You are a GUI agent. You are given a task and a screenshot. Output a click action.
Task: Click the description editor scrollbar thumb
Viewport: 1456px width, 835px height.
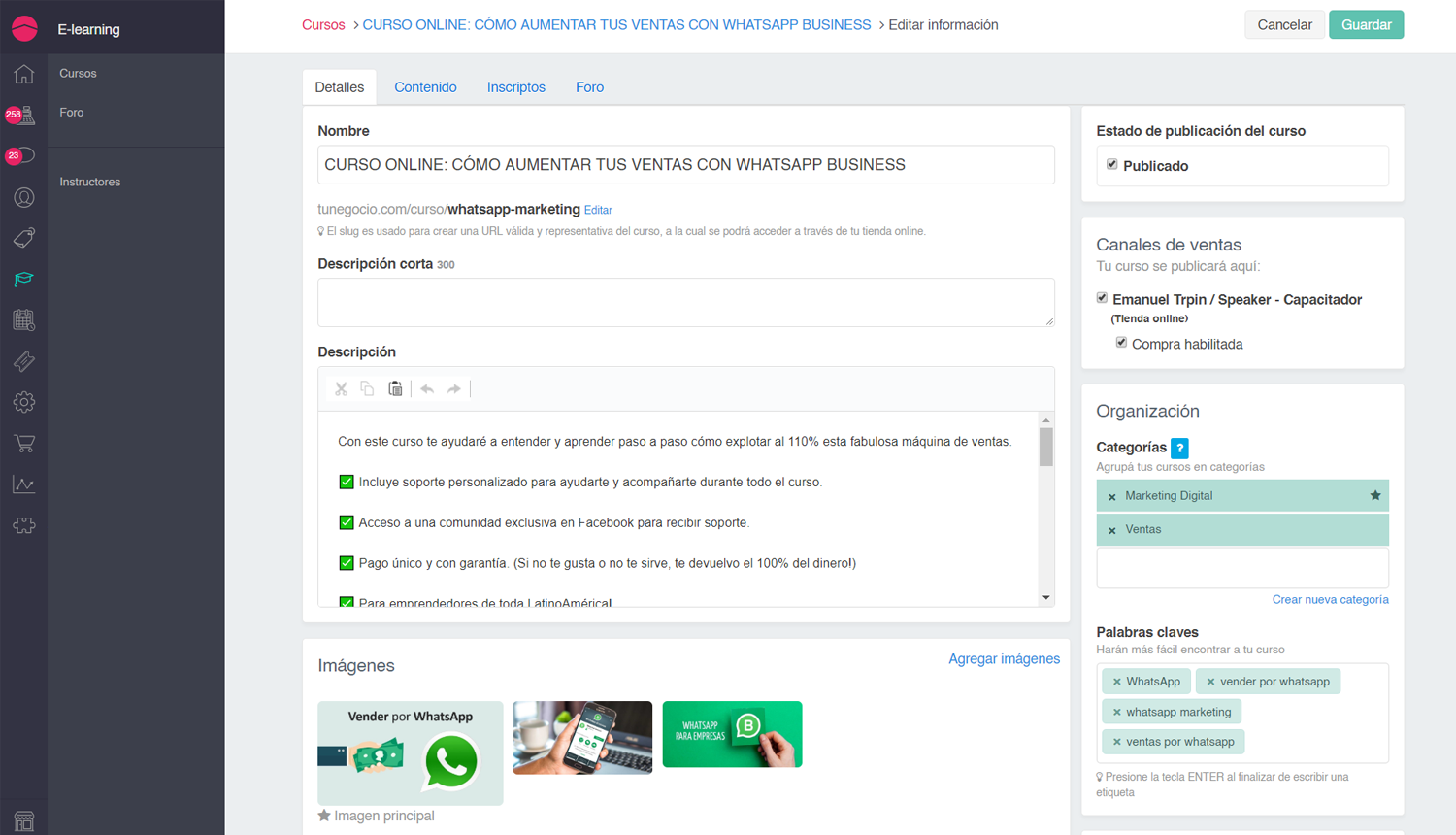1045,447
